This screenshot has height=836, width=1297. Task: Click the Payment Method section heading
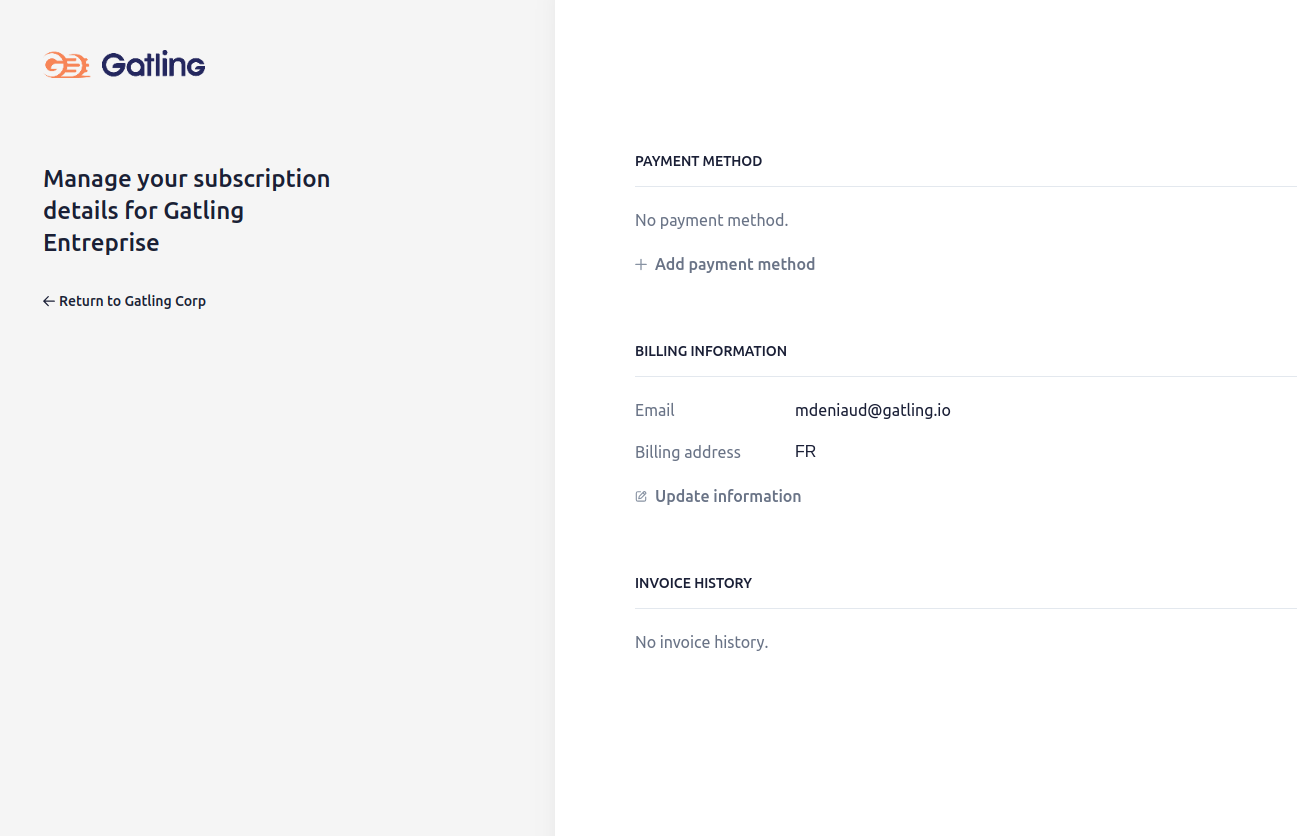tap(698, 161)
